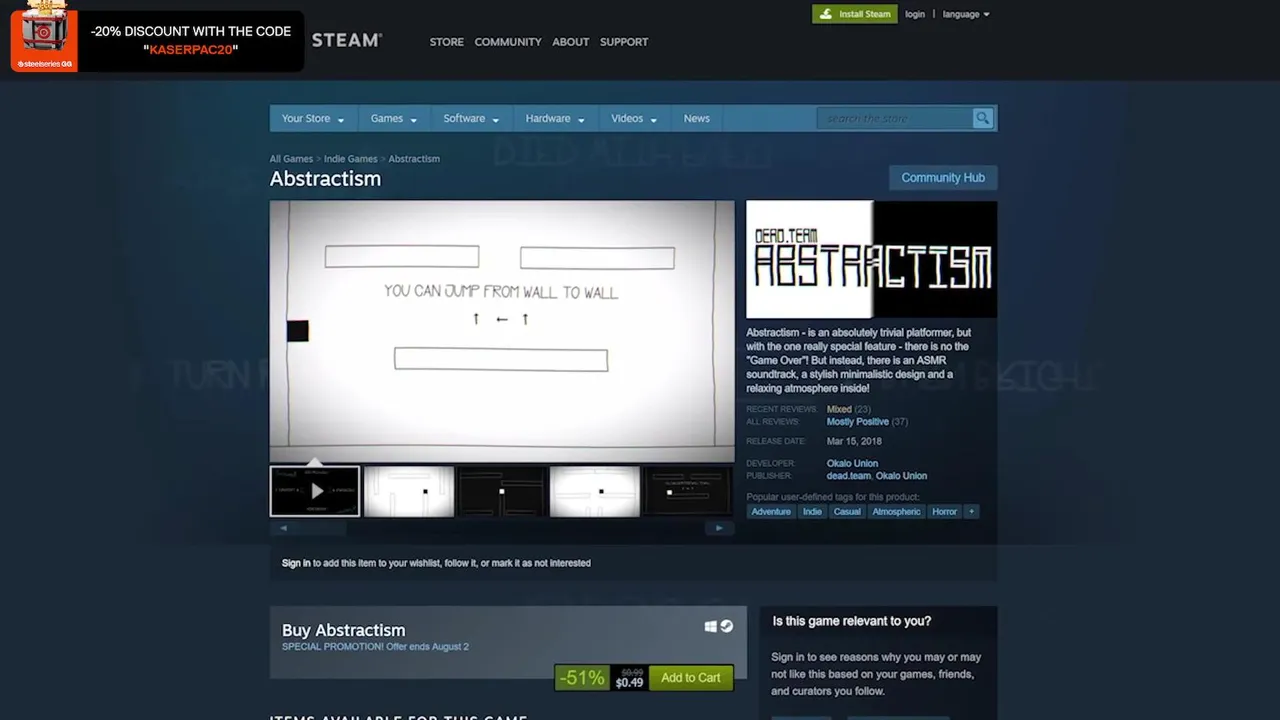Click the Adventure tag
The height and width of the screenshot is (720, 1280).
coord(771,511)
